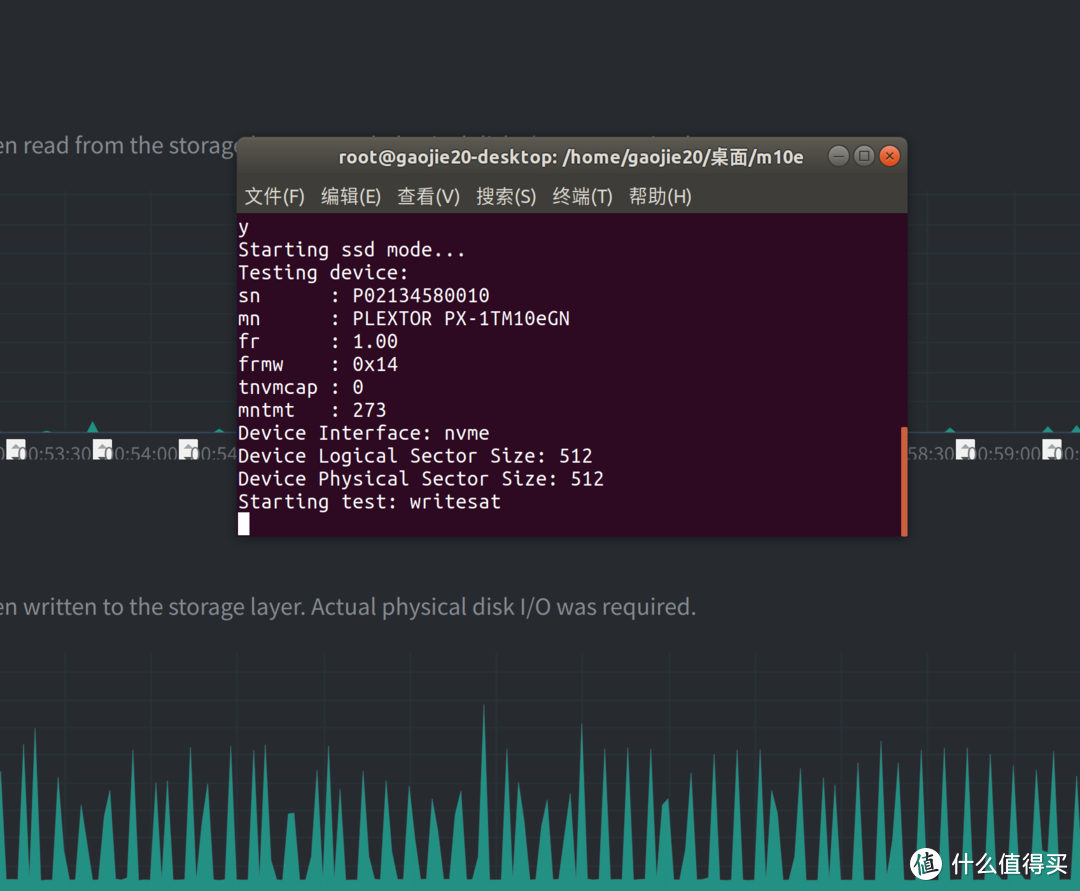
Task: Click the frmw value 0x14
Action: point(375,364)
